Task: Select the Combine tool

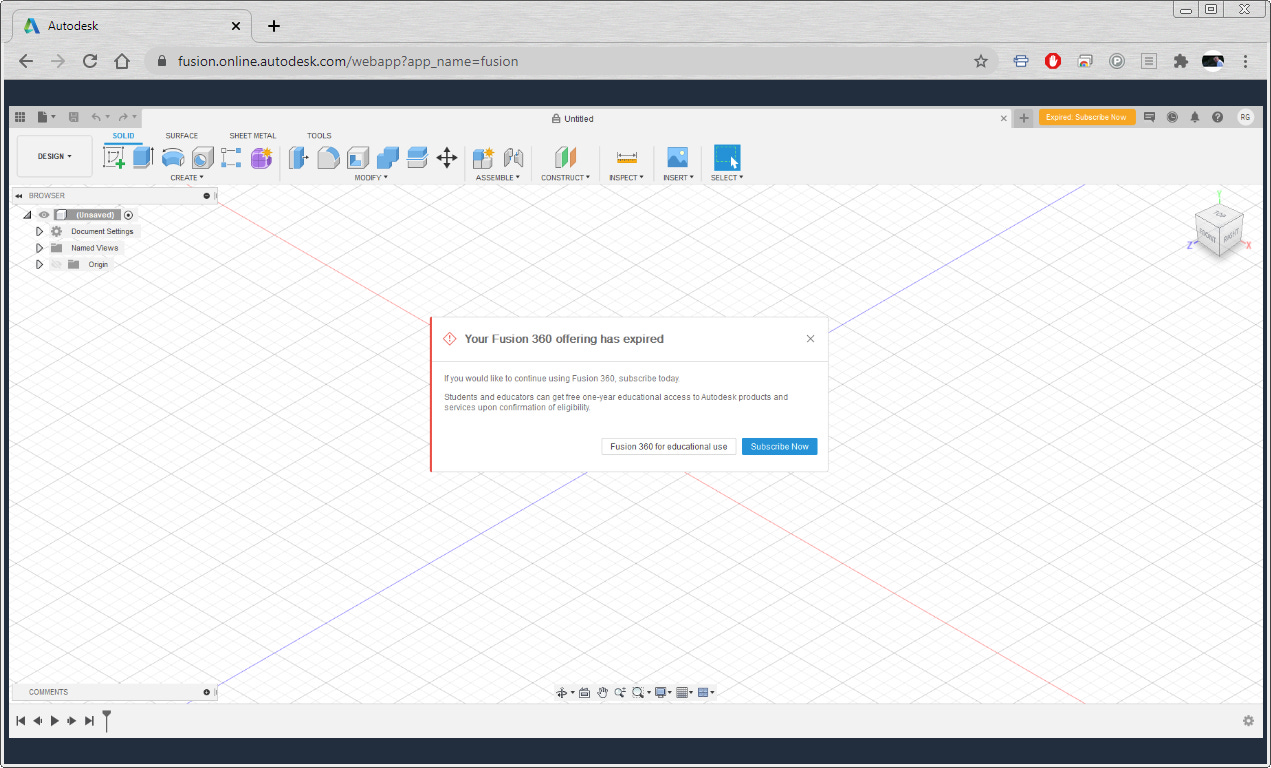Action: coord(388,158)
